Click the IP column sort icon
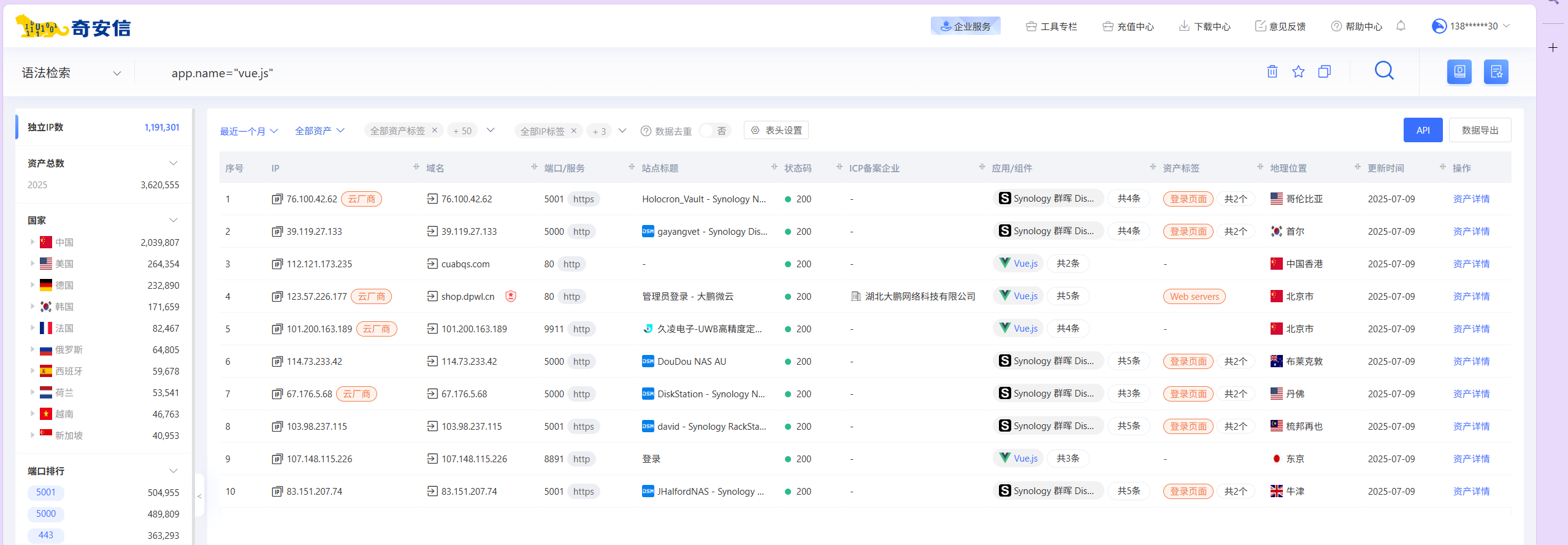This screenshot has height=545, width=1568. point(416,167)
